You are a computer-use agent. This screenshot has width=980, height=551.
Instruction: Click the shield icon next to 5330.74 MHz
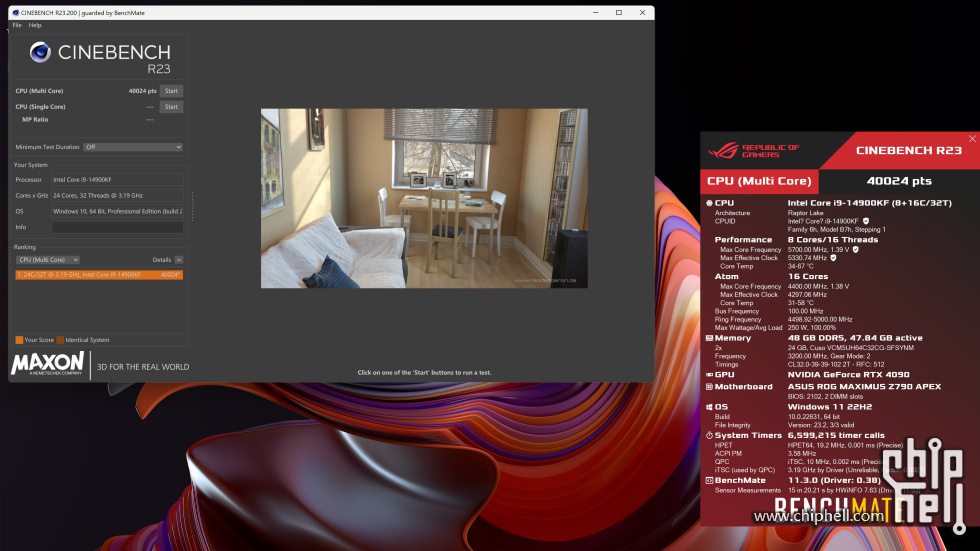click(x=833, y=258)
